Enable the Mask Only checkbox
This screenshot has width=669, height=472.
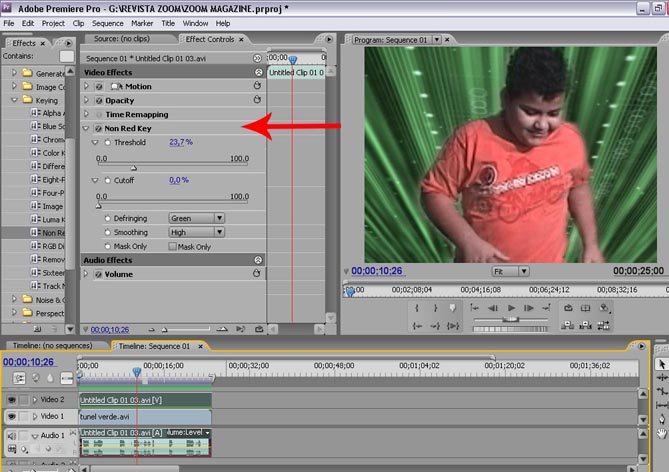point(171,246)
